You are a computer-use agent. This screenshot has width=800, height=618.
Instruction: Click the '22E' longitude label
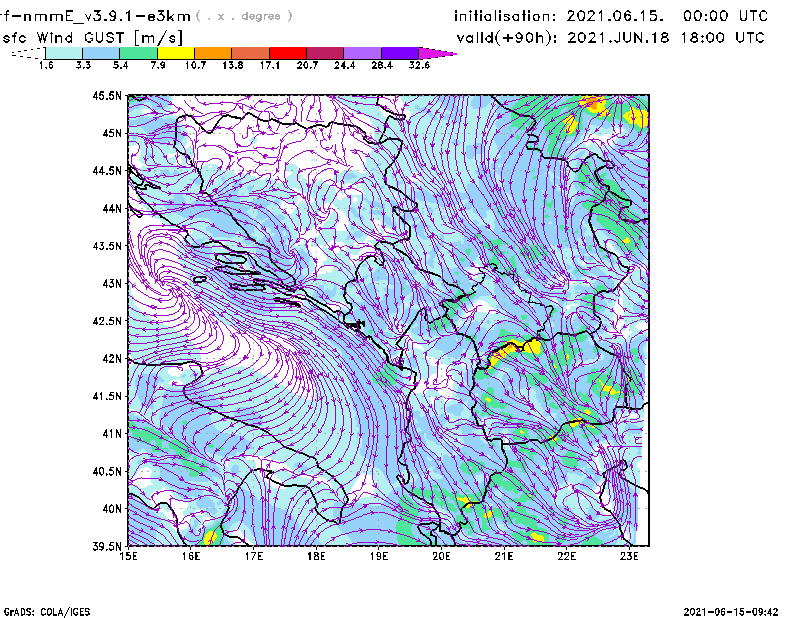566,556
